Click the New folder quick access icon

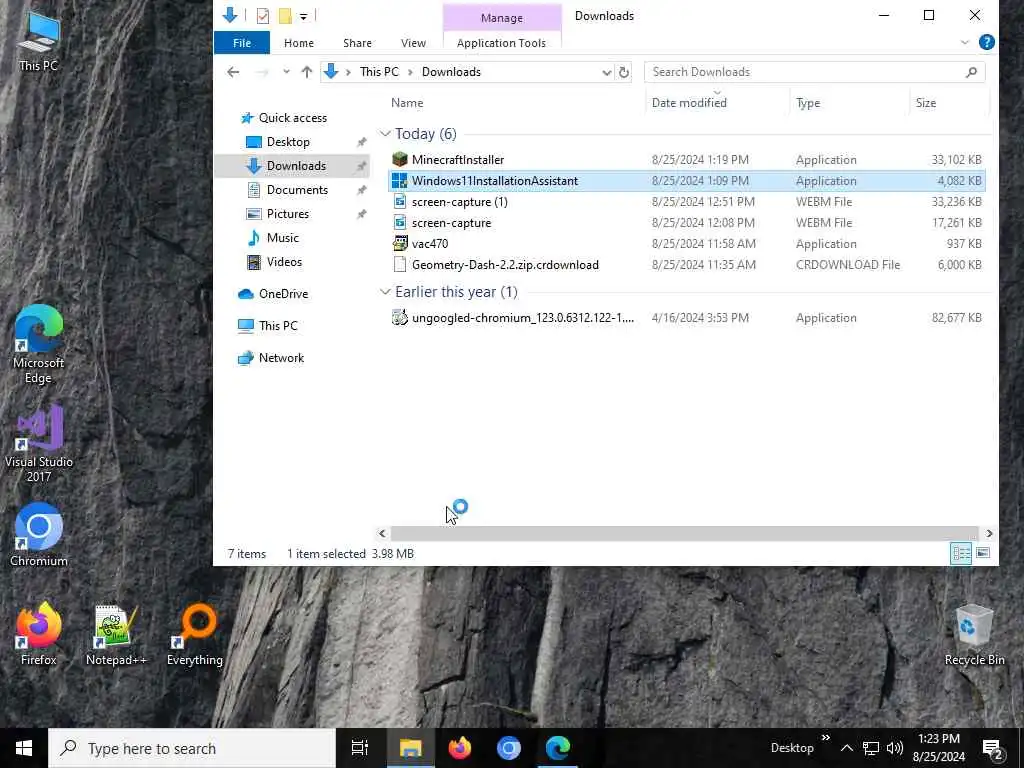coord(285,16)
